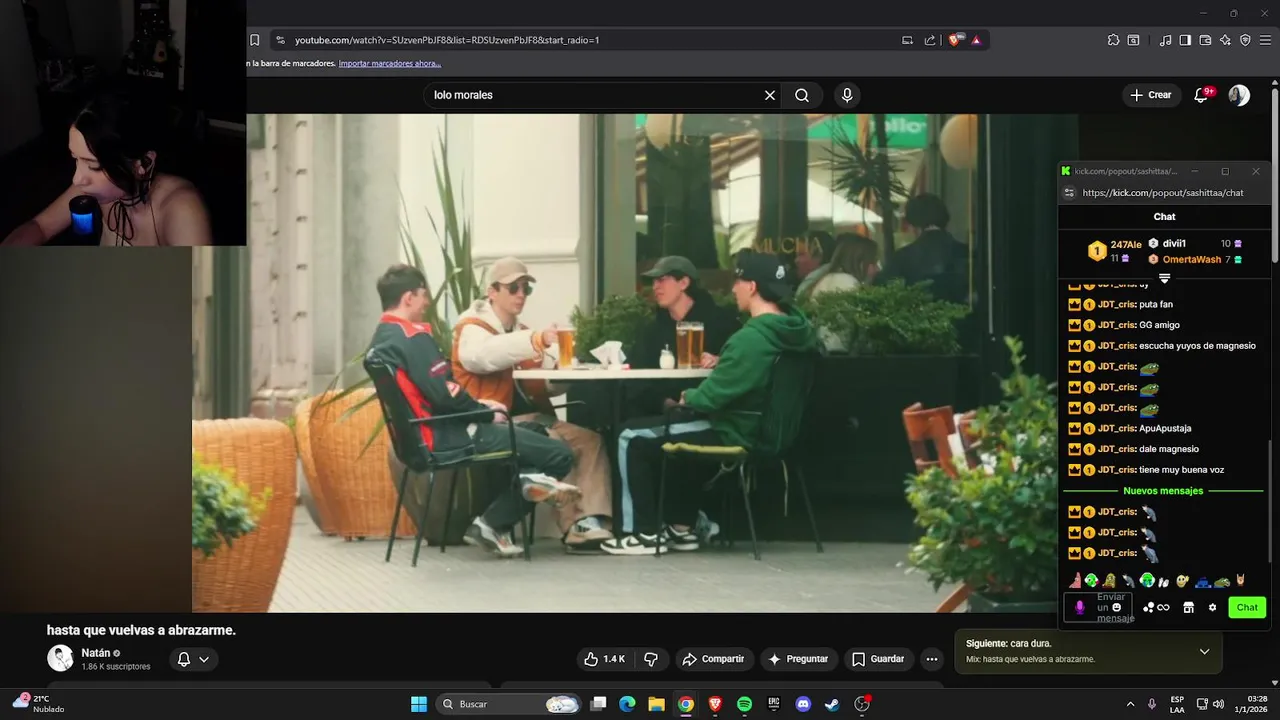Screen dimensions: 1280x720
Task: Click Kick popout site info icon
Action: 1068,193
